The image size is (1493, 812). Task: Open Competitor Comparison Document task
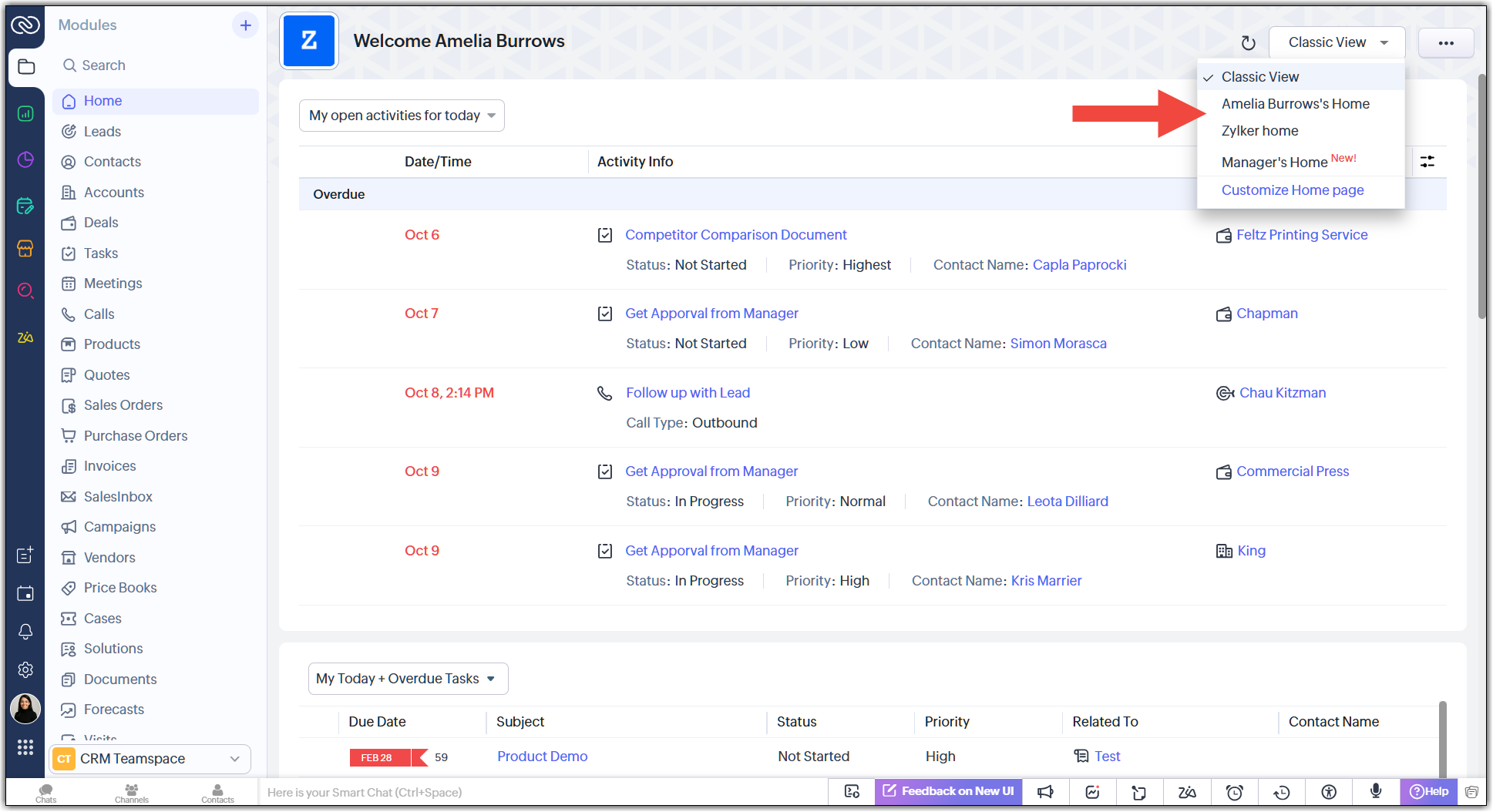(735, 235)
